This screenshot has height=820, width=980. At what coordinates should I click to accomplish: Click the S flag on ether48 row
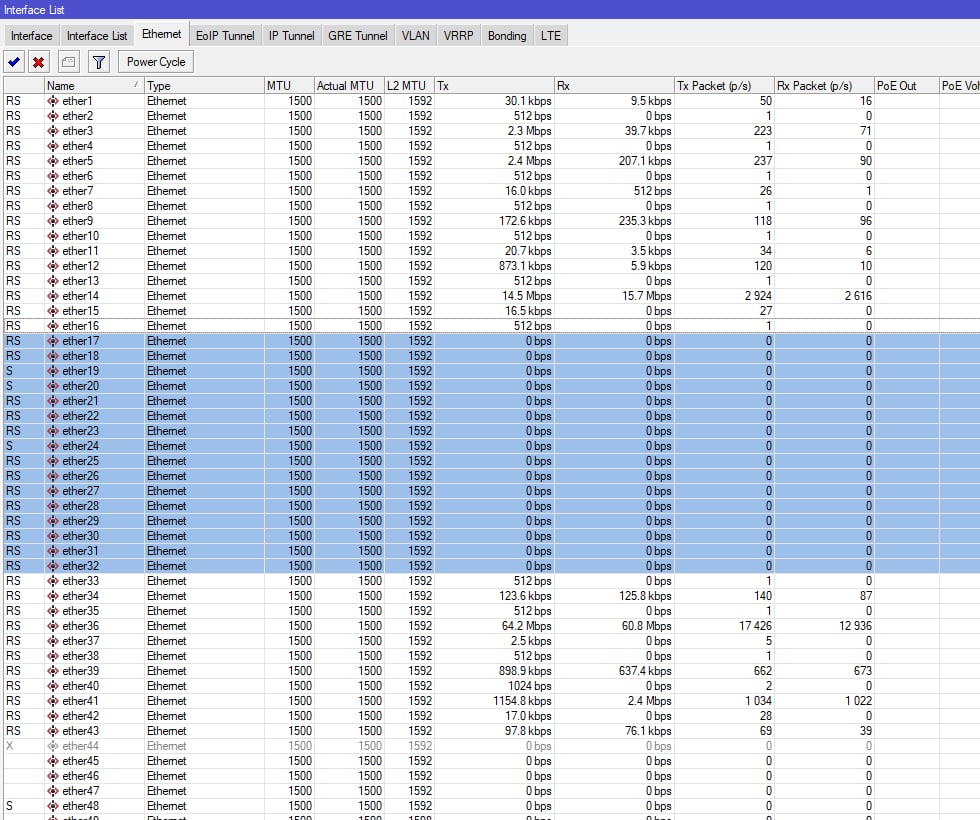pyautogui.click(x=9, y=806)
